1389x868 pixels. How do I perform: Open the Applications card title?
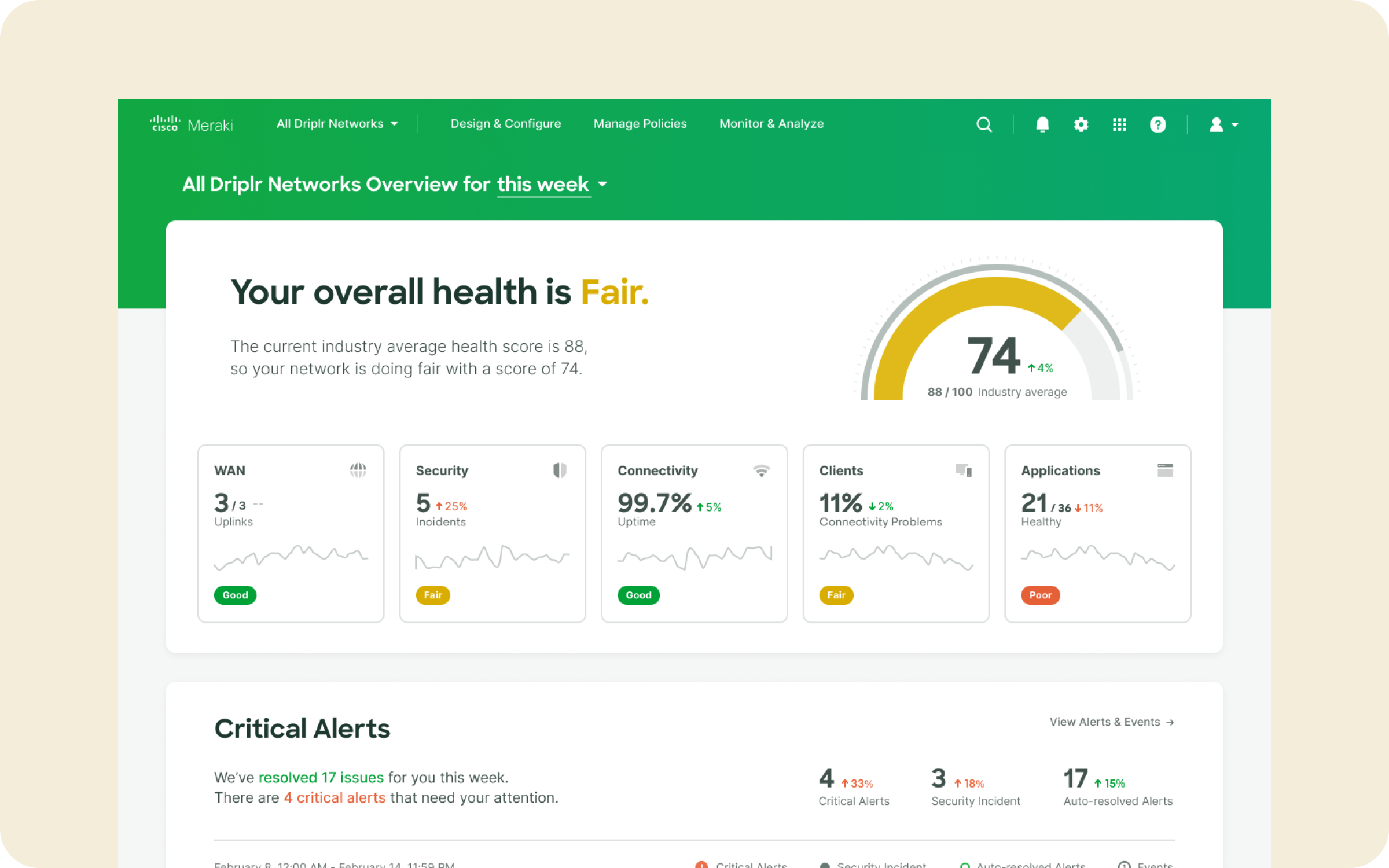click(x=1060, y=471)
